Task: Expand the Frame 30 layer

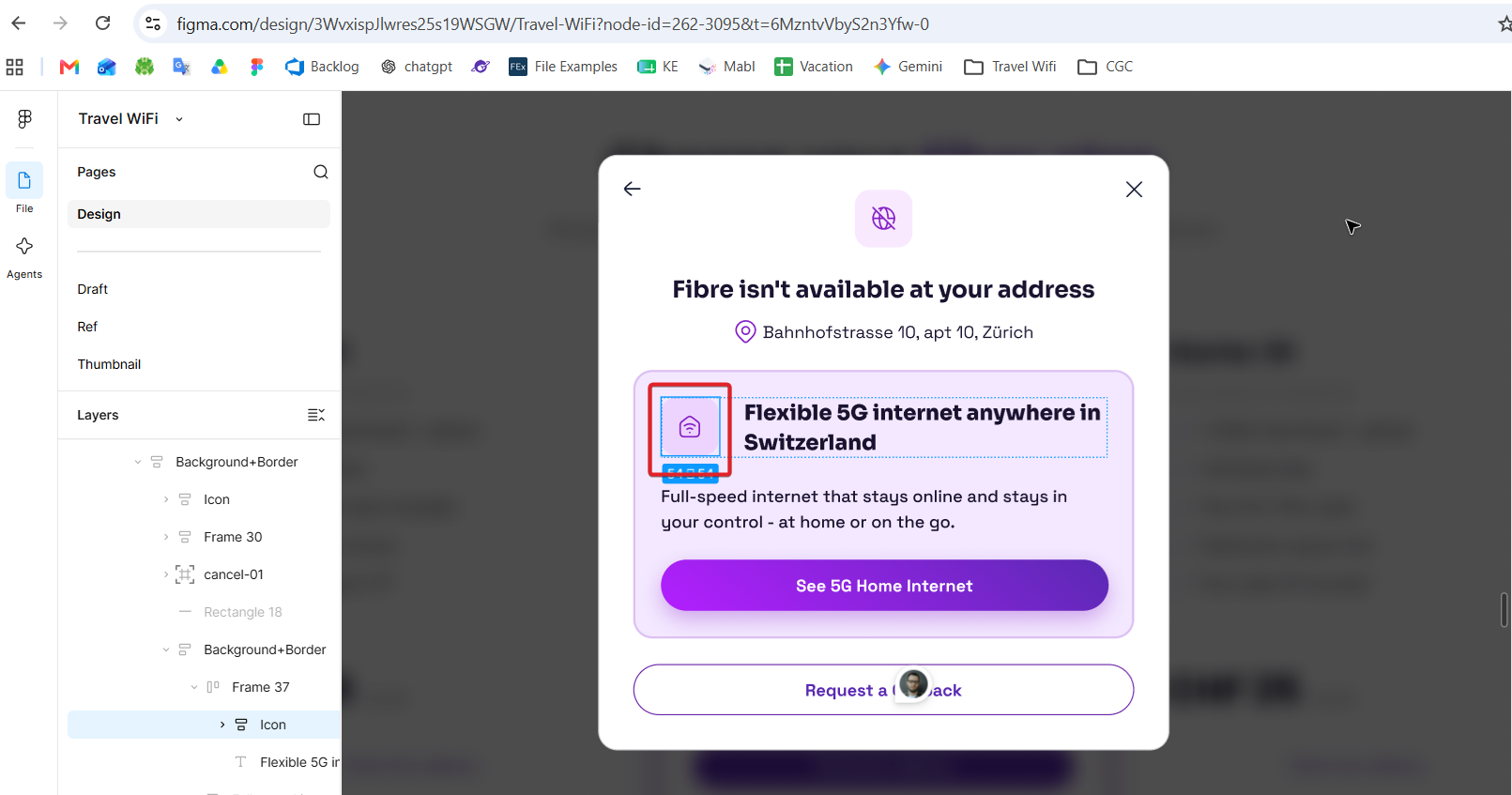Action: pos(166,537)
